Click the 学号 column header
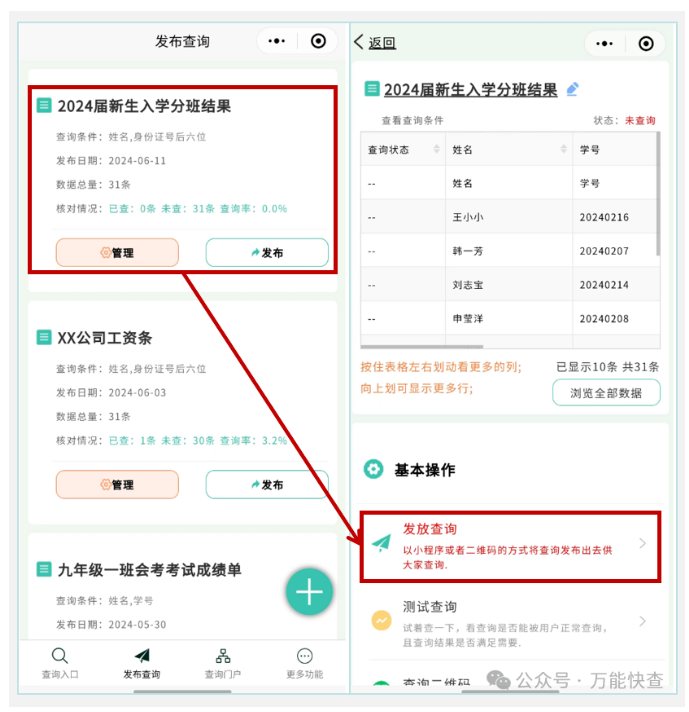Screen dimensions: 689x712 (590, 149)
